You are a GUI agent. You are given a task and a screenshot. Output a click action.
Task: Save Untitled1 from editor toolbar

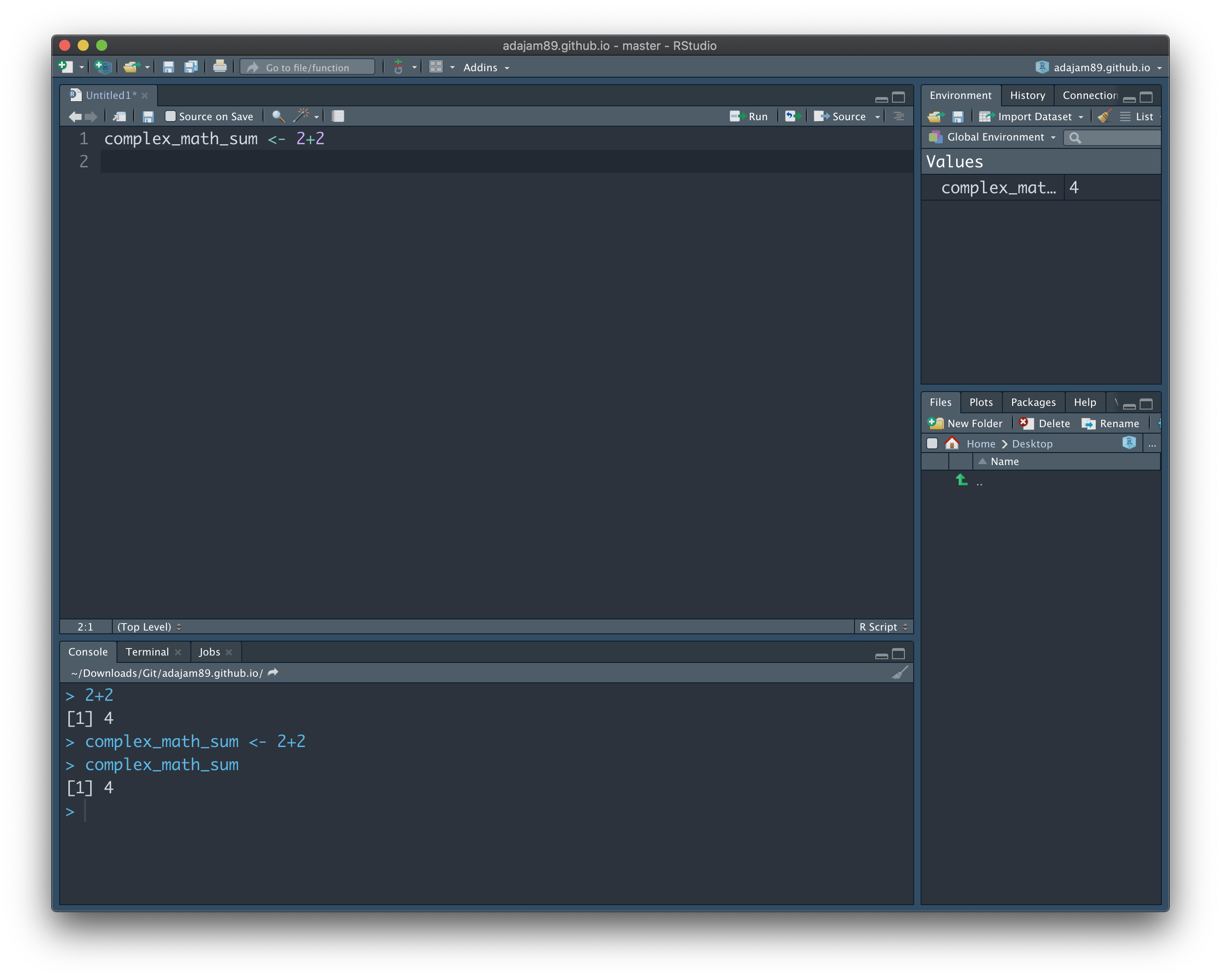[148, 116]
